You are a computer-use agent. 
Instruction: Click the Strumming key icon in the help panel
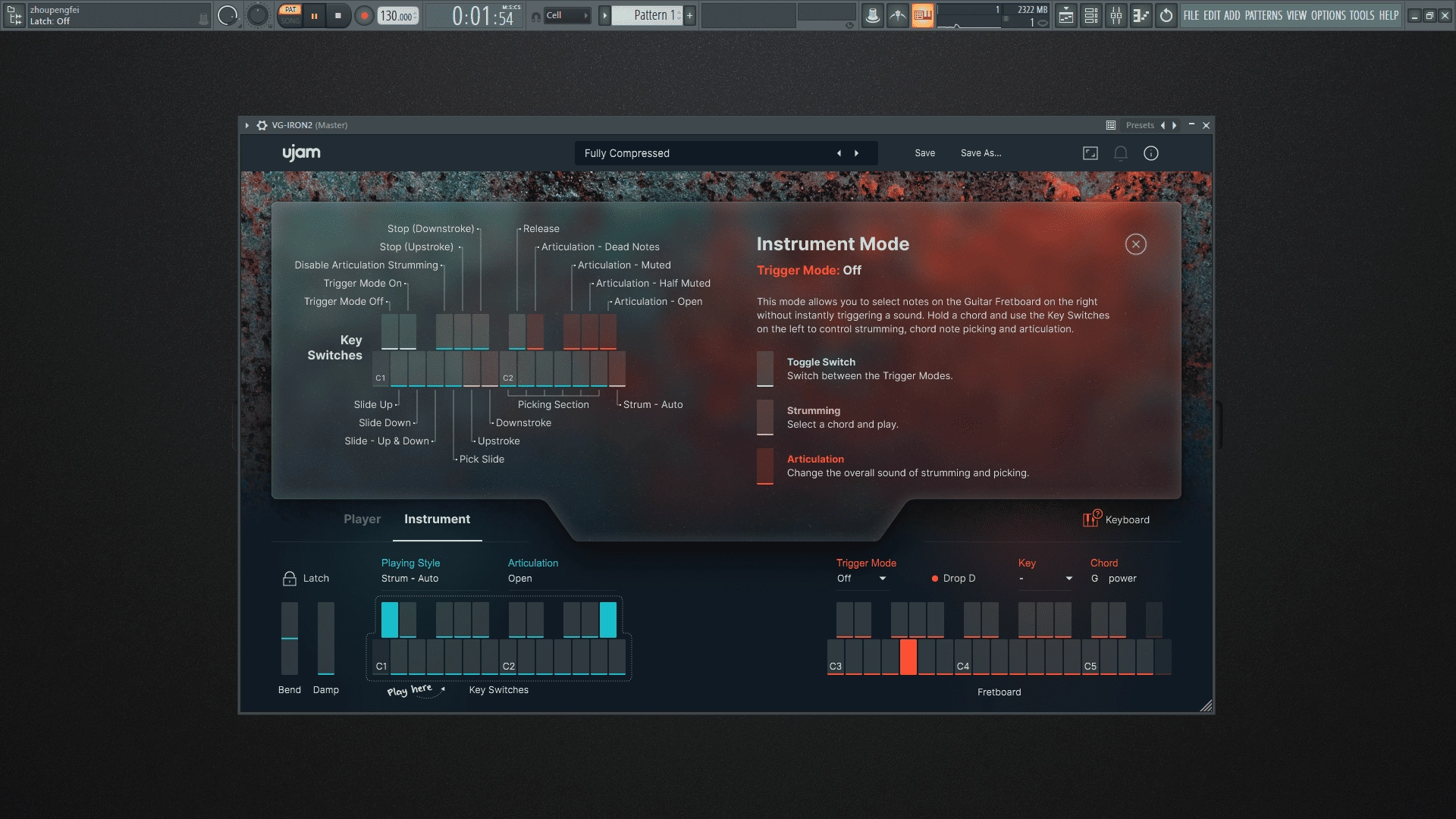point(765,417)
